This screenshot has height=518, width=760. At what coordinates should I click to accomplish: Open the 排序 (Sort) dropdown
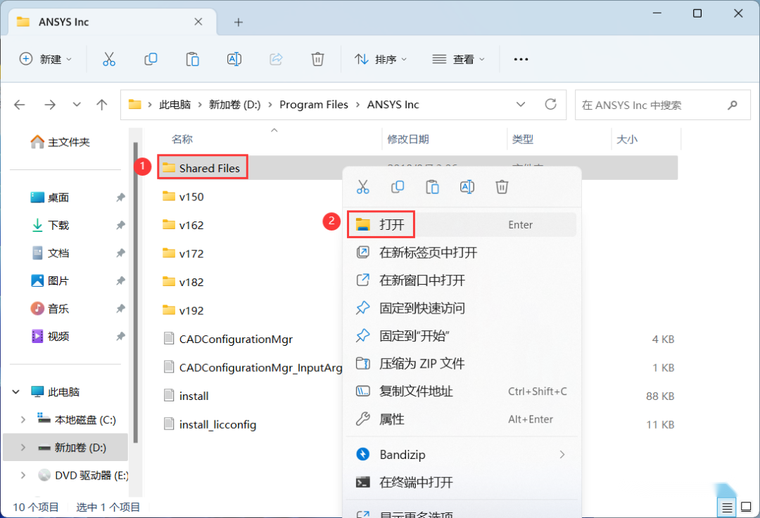point(381,59)
